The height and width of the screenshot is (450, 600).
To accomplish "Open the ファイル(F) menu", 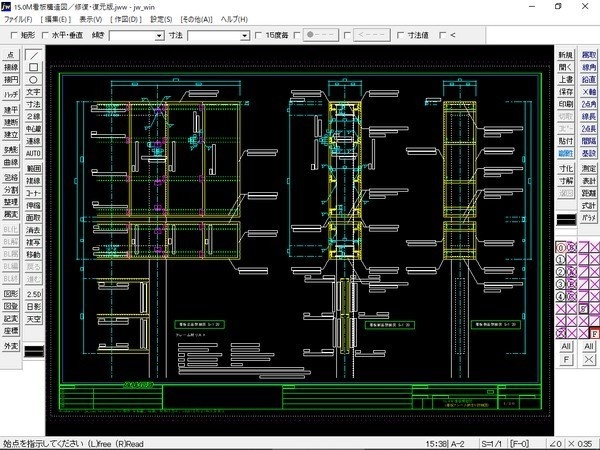I will point(18,19).
